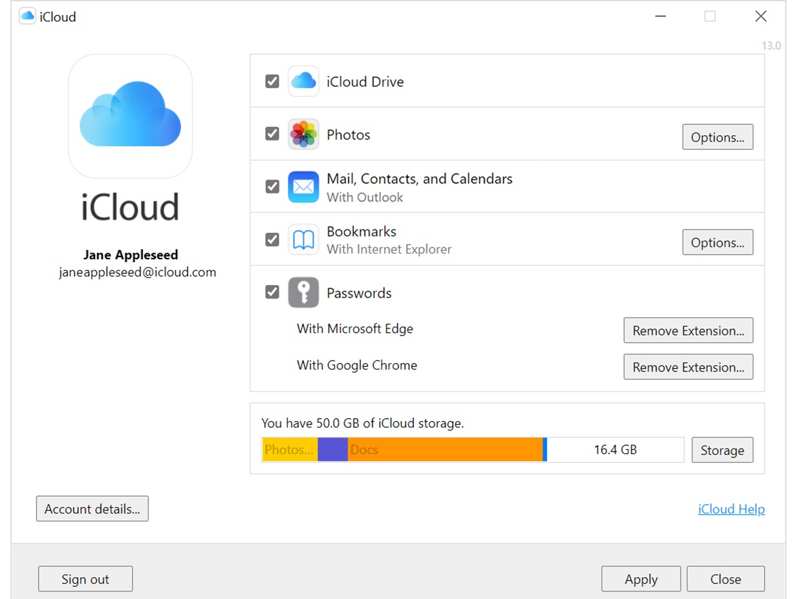This screenshot has height=599, width=800.
Task: Click yellow Photos segment of storage bar
Action: click(x=290, y=450)
